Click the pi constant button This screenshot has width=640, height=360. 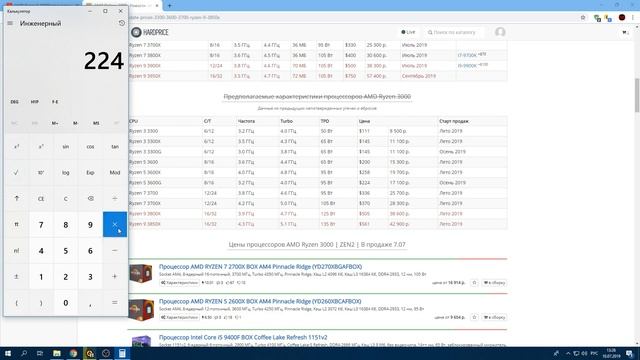(x=17, y=224)
